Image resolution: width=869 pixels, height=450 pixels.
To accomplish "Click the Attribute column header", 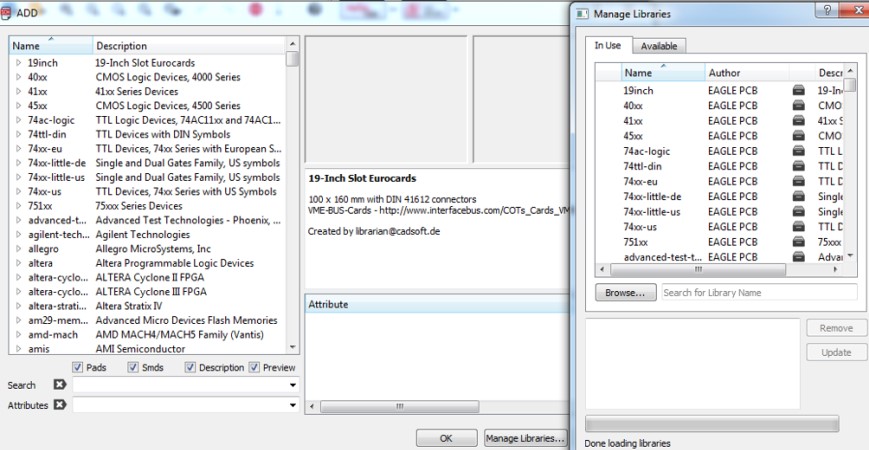I will (x=437, y=304).
